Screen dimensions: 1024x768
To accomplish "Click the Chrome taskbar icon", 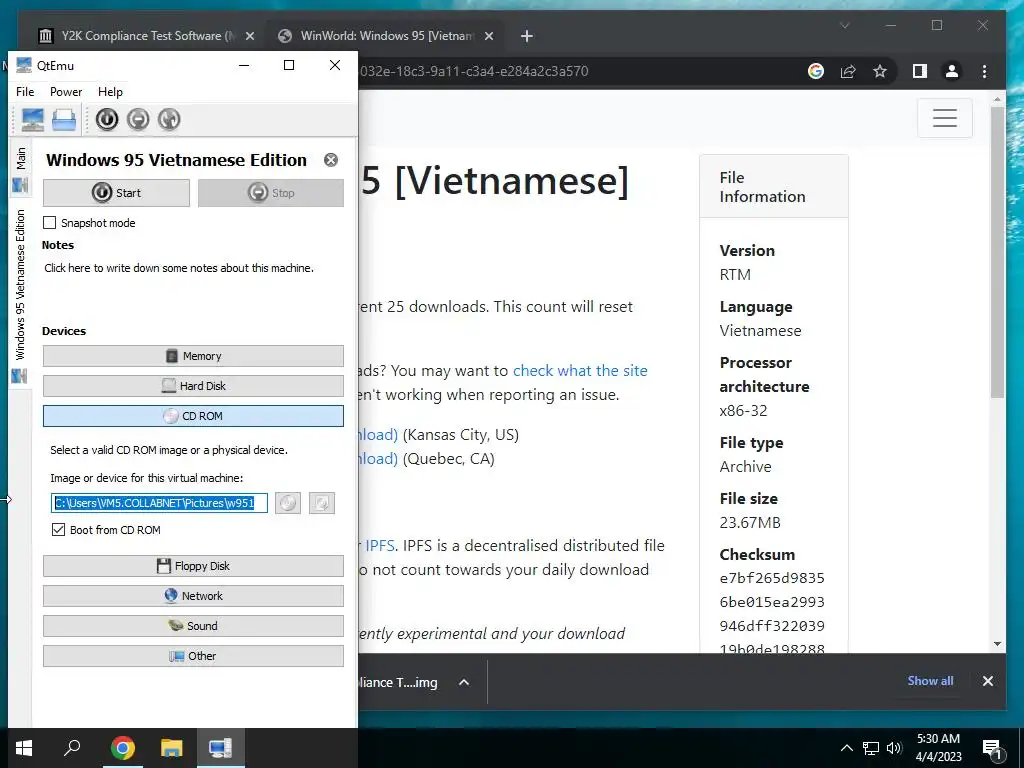I will [x=122, y=748].
